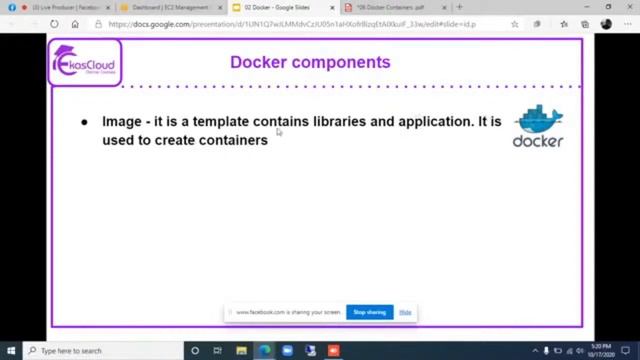
Task: Click the docs.google.com address bar
Action: coord(292,24)
